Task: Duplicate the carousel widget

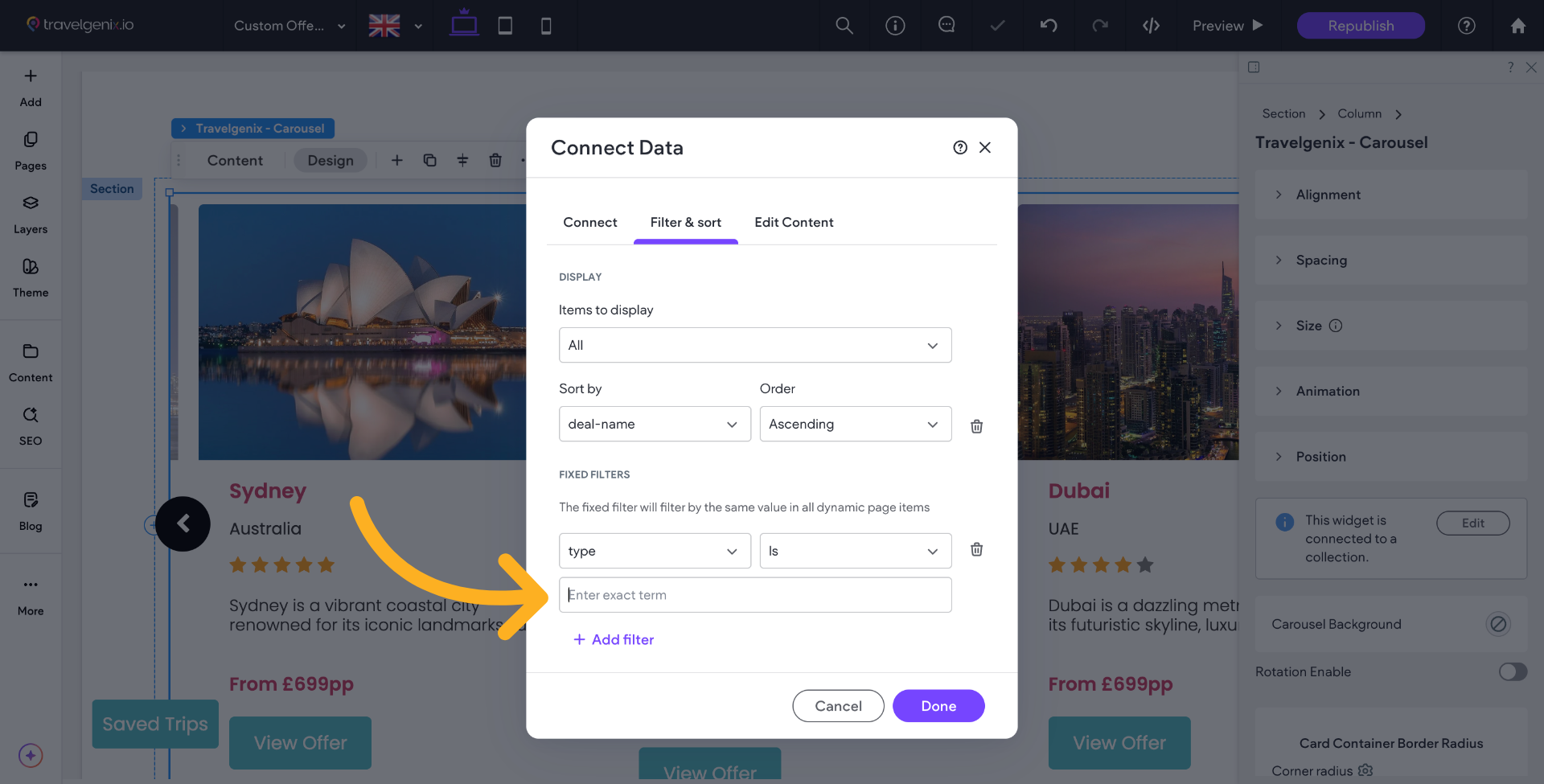Action: tap(429, 160)
